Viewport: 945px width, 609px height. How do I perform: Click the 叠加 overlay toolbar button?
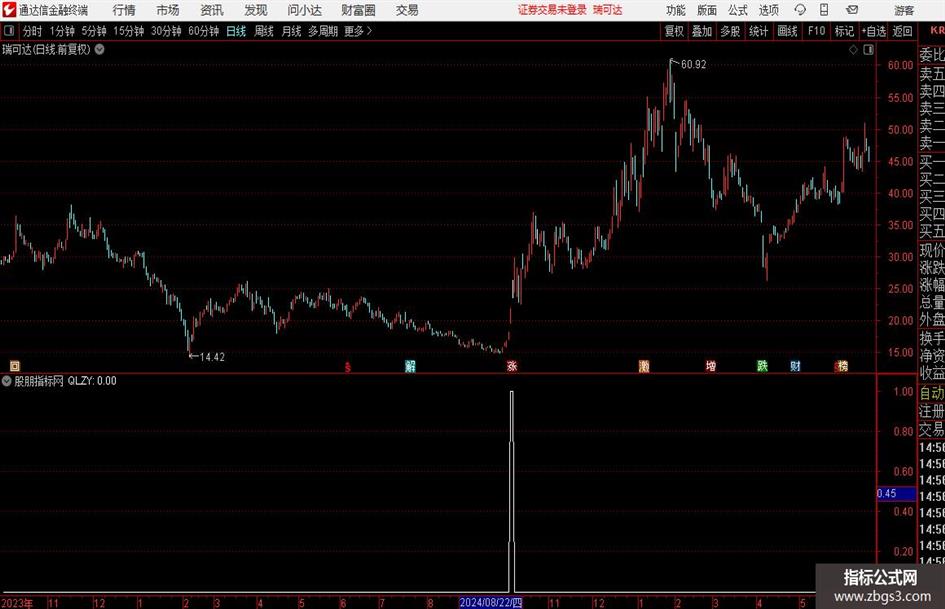702,31
